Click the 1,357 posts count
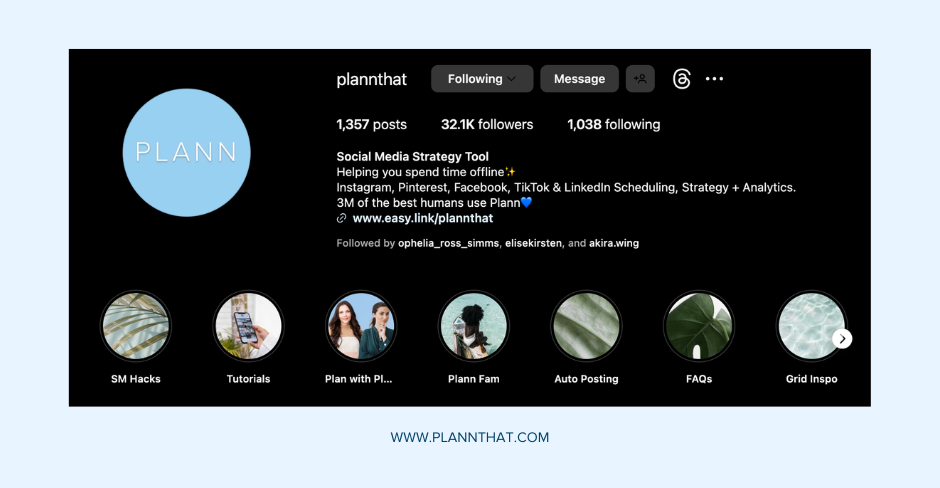The width and height of the screenshot is (940, 488). click(371, 125)
